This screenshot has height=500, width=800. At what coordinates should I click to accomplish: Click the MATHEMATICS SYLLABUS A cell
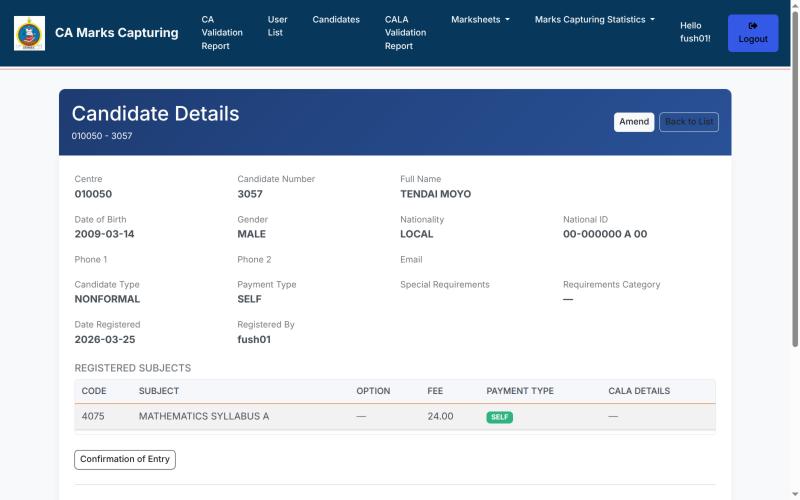coord(204,416)
